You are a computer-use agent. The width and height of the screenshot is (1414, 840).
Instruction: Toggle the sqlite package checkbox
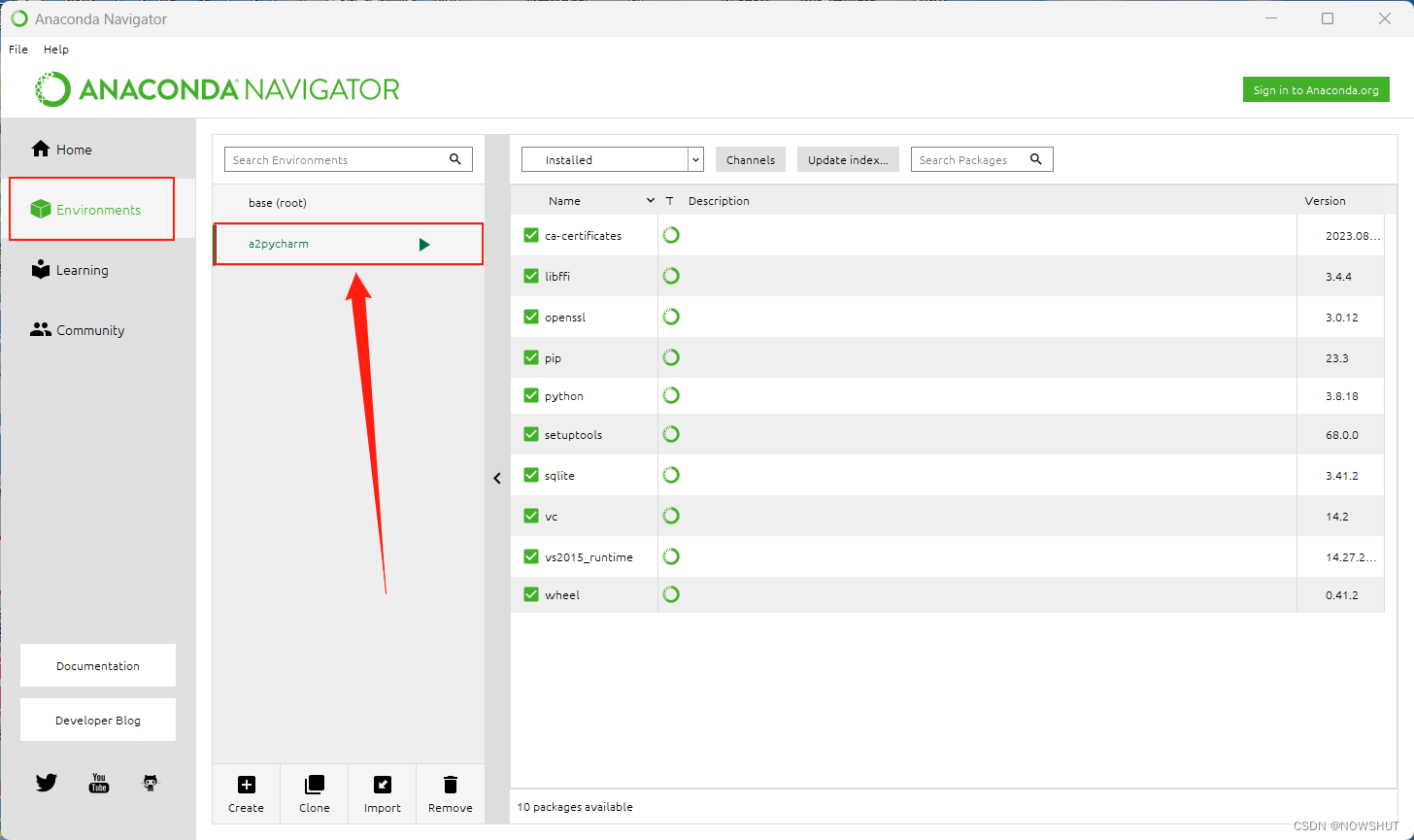tap(531, 475)
